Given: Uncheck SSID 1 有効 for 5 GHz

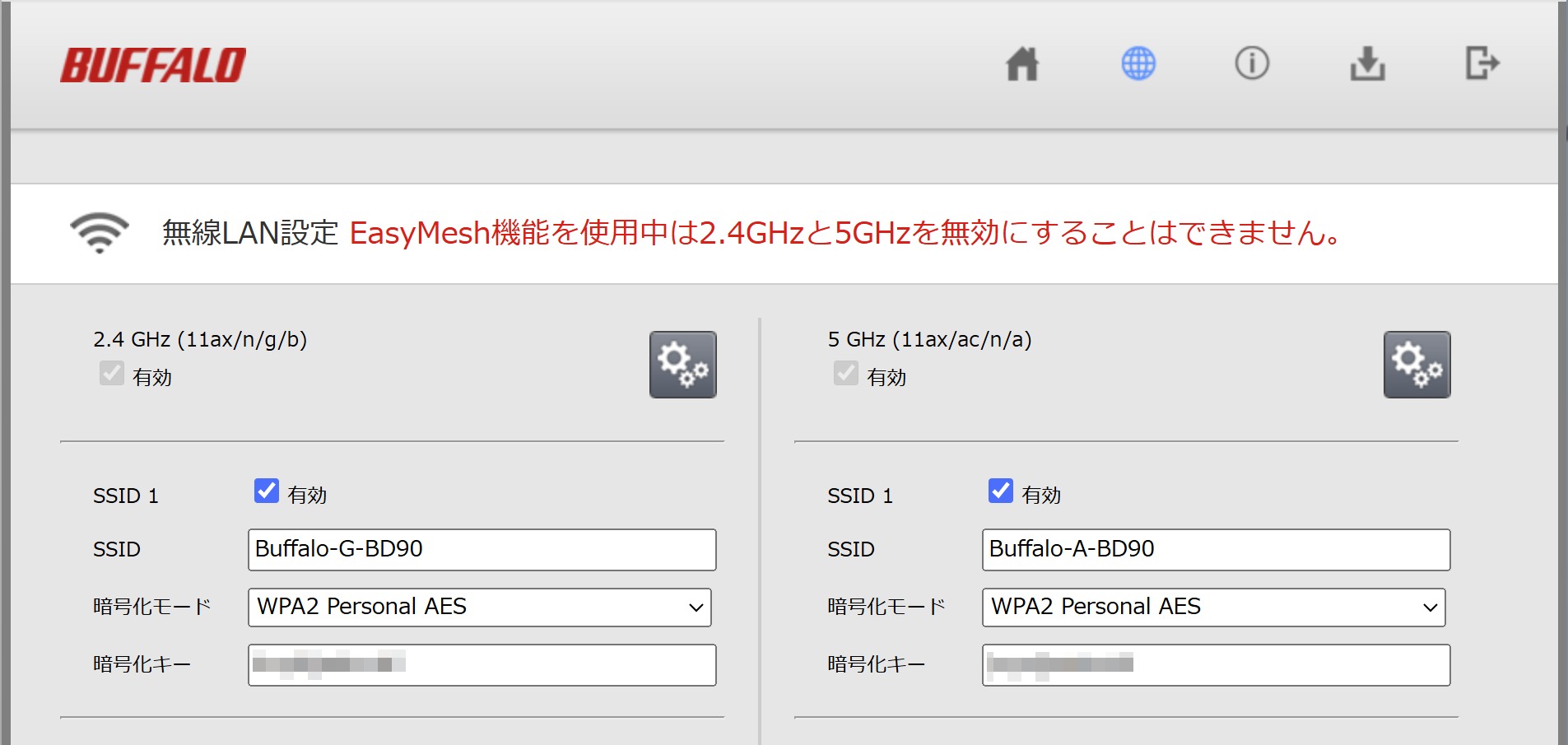Looking at the screenshot, I should 1001,491.
